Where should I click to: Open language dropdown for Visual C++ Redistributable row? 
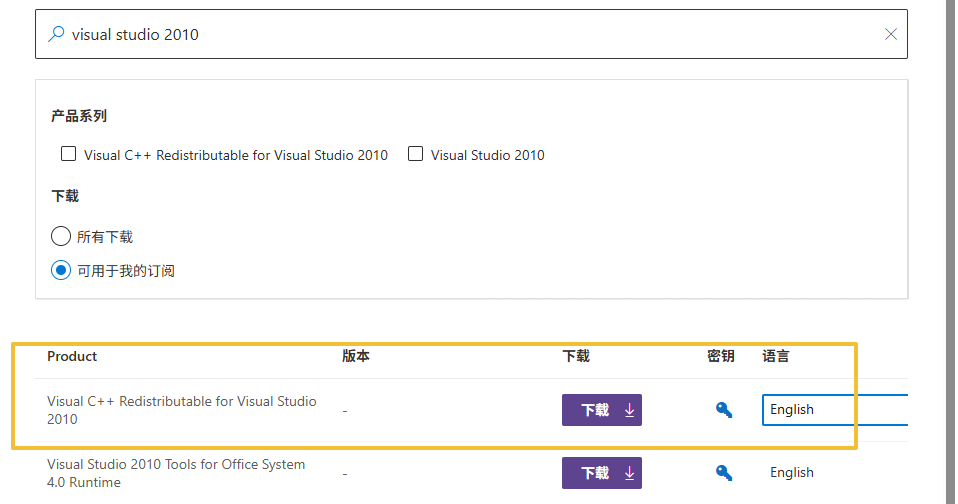click(835, 410)
